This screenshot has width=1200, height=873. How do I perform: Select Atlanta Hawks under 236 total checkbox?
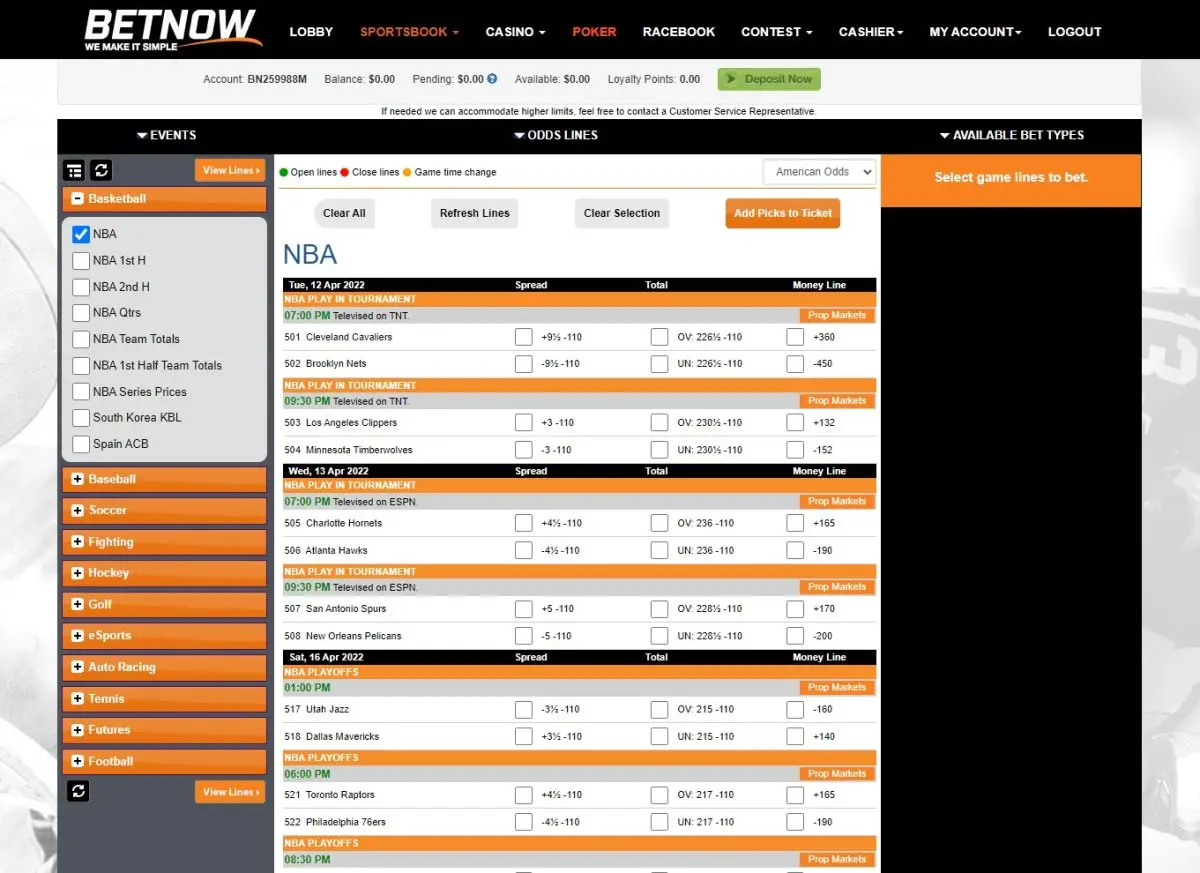(x=659, y=550)
